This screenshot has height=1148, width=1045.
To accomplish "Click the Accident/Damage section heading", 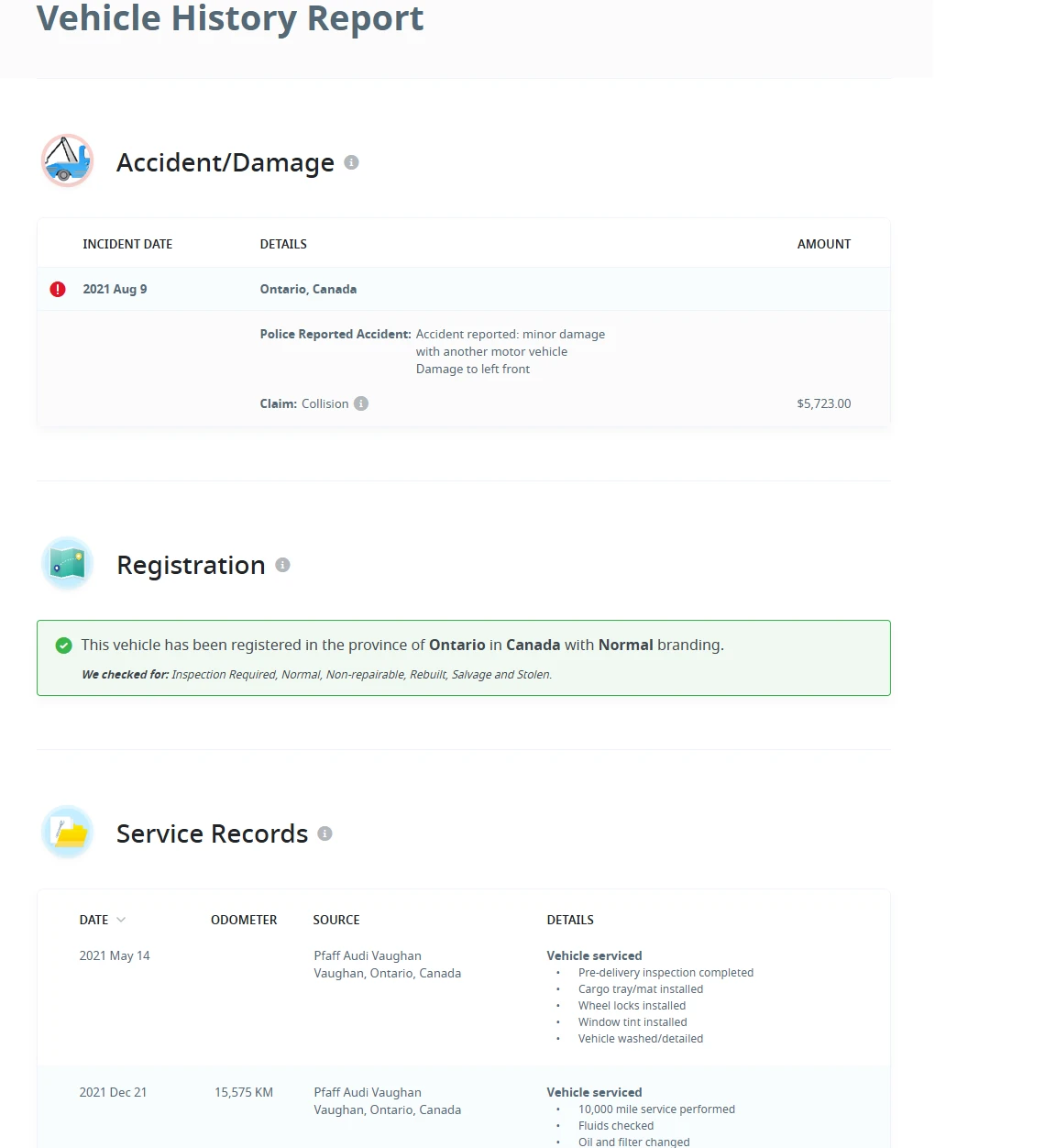I will pyautogui.click(x=225, y=162).
